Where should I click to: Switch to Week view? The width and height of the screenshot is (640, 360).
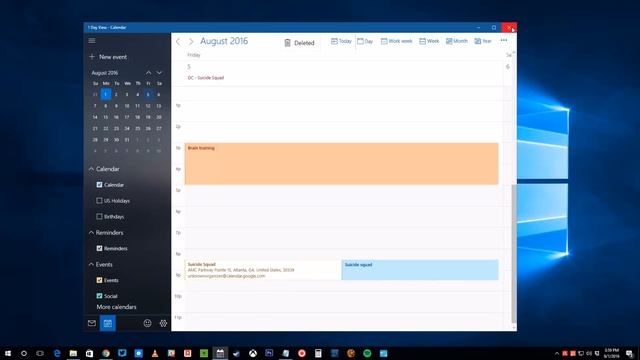coord(429,41)
